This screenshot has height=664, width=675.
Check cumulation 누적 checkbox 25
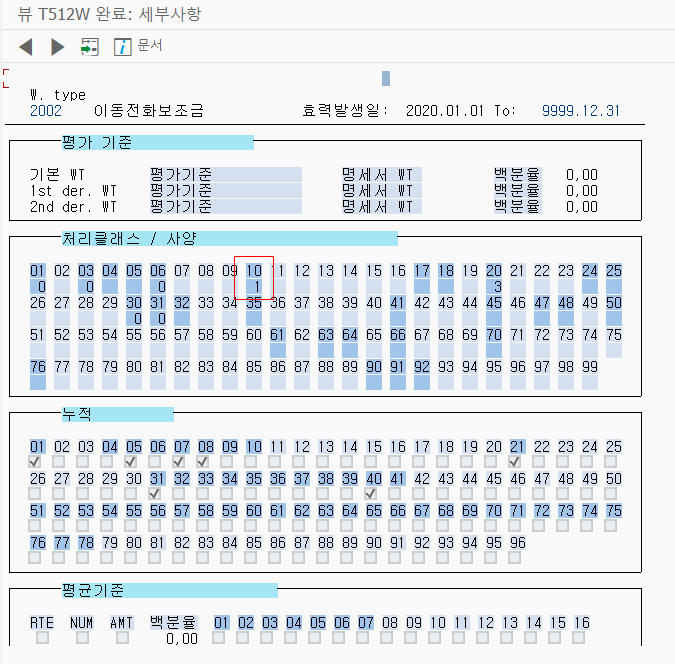click(610, 462)
